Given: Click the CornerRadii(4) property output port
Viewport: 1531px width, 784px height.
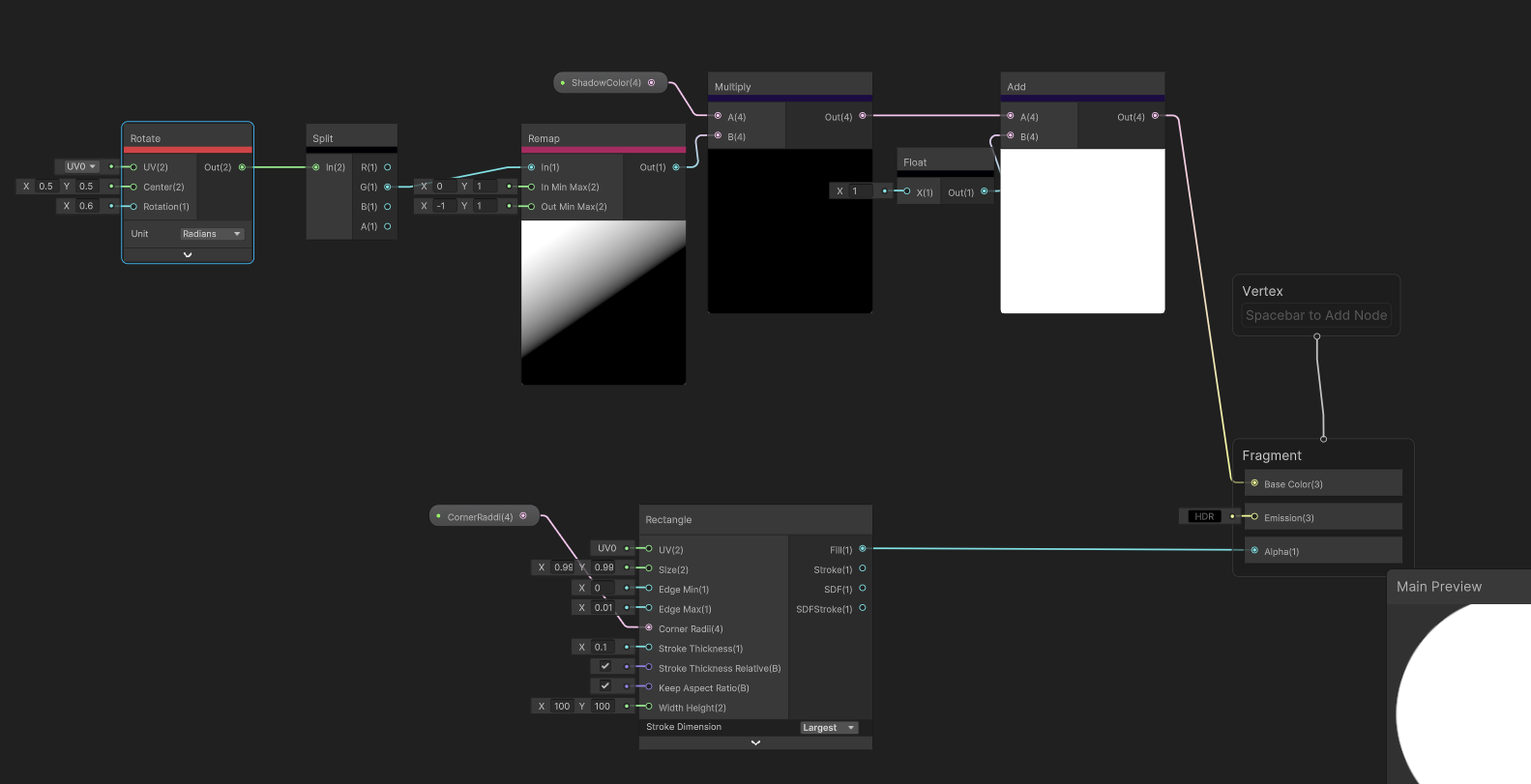Looking at the screenshot, I should point(523,516).
